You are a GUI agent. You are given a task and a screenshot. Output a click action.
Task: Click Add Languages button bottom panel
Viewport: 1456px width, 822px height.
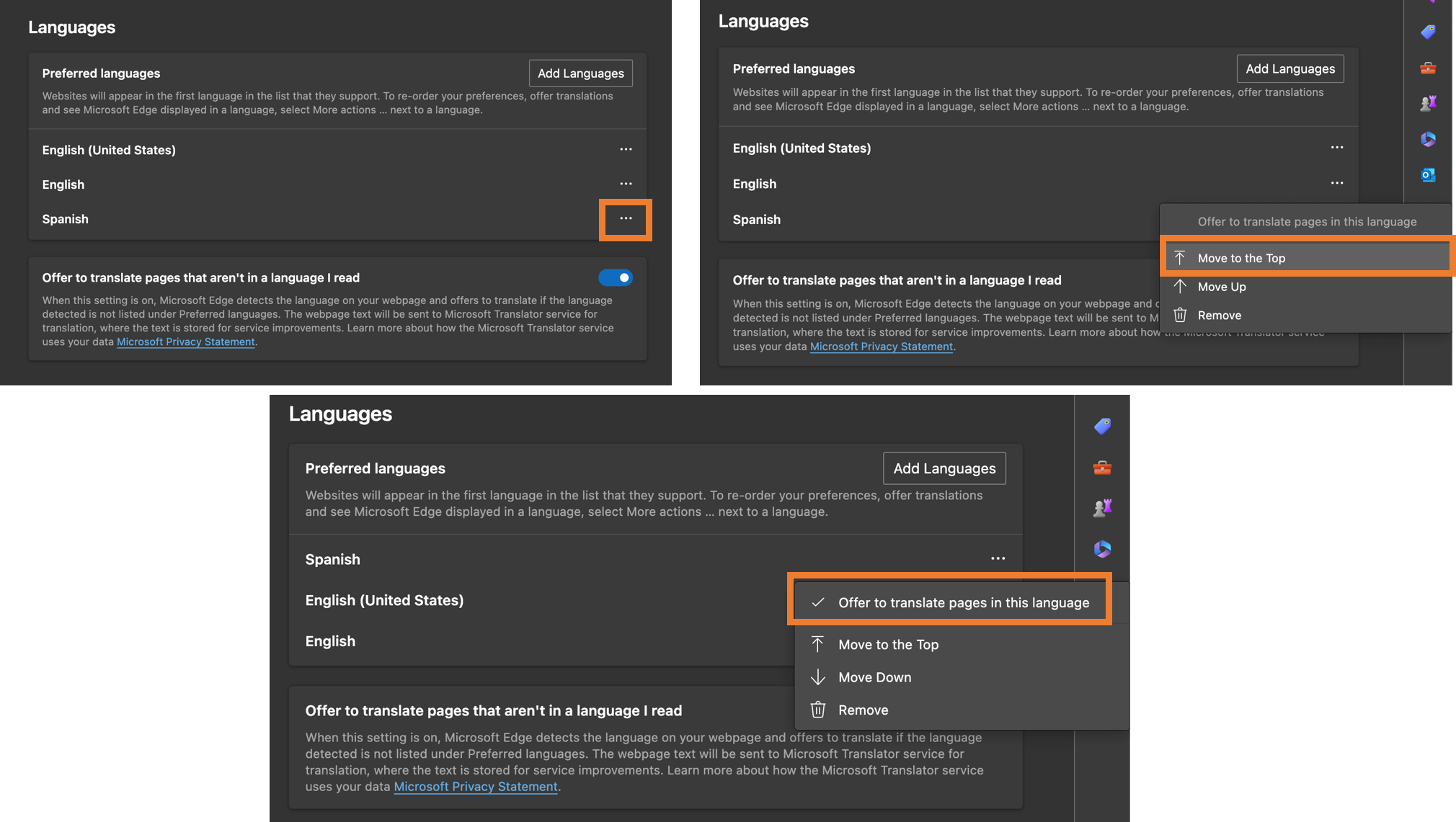pos(944,468)
